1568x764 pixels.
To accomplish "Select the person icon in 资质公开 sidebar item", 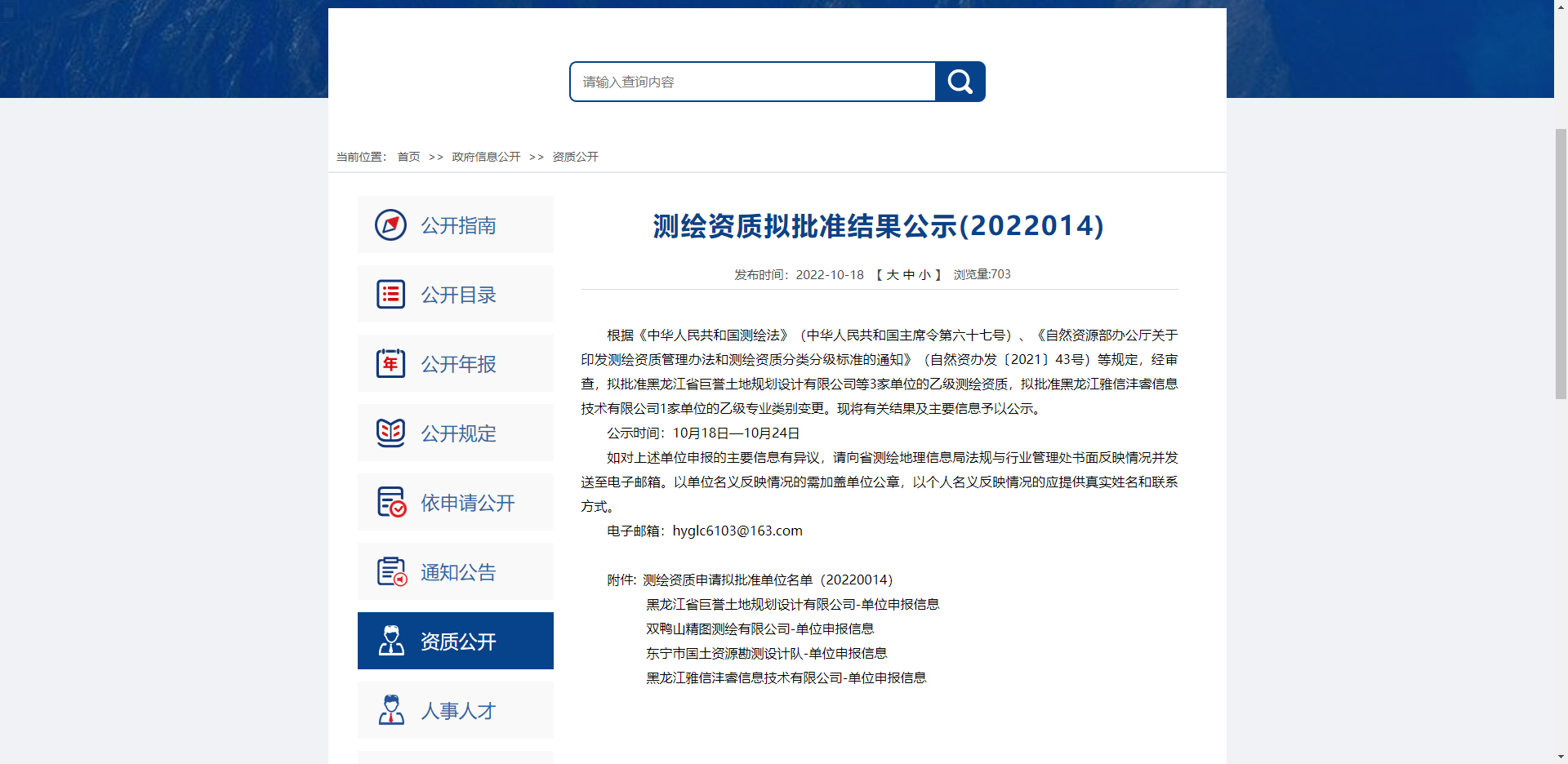I will pyautogui.click(x=390, y=642).
